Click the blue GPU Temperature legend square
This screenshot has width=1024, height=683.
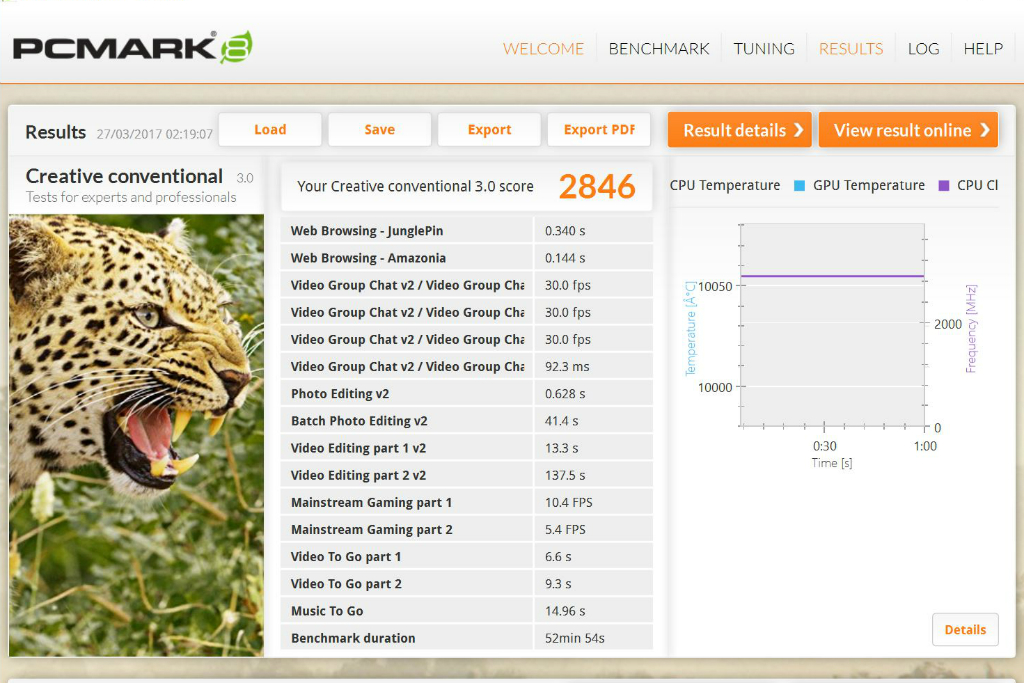pyautogui.click(x=799, y=186)
